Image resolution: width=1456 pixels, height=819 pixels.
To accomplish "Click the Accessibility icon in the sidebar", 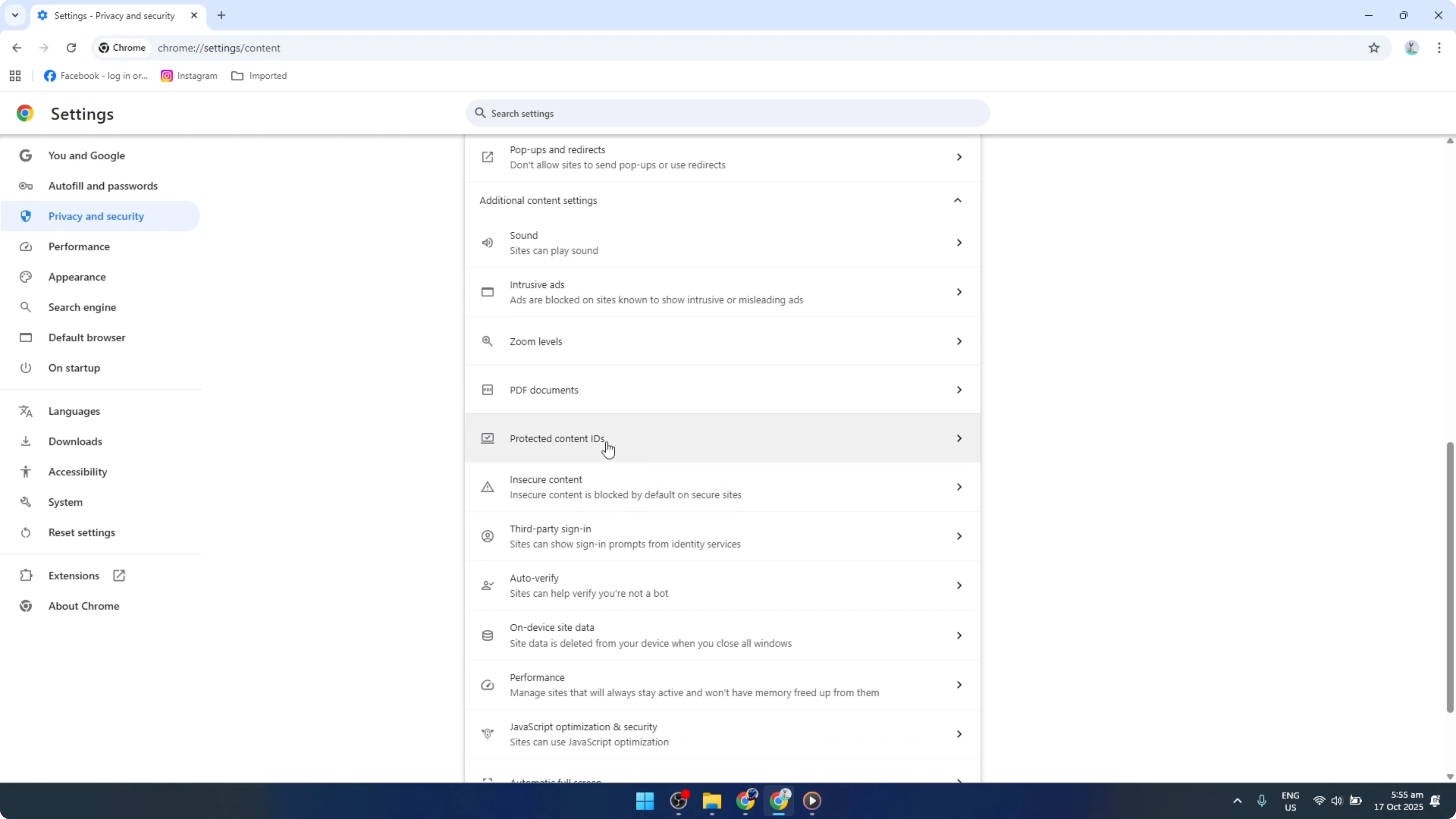I will (26, 471).
